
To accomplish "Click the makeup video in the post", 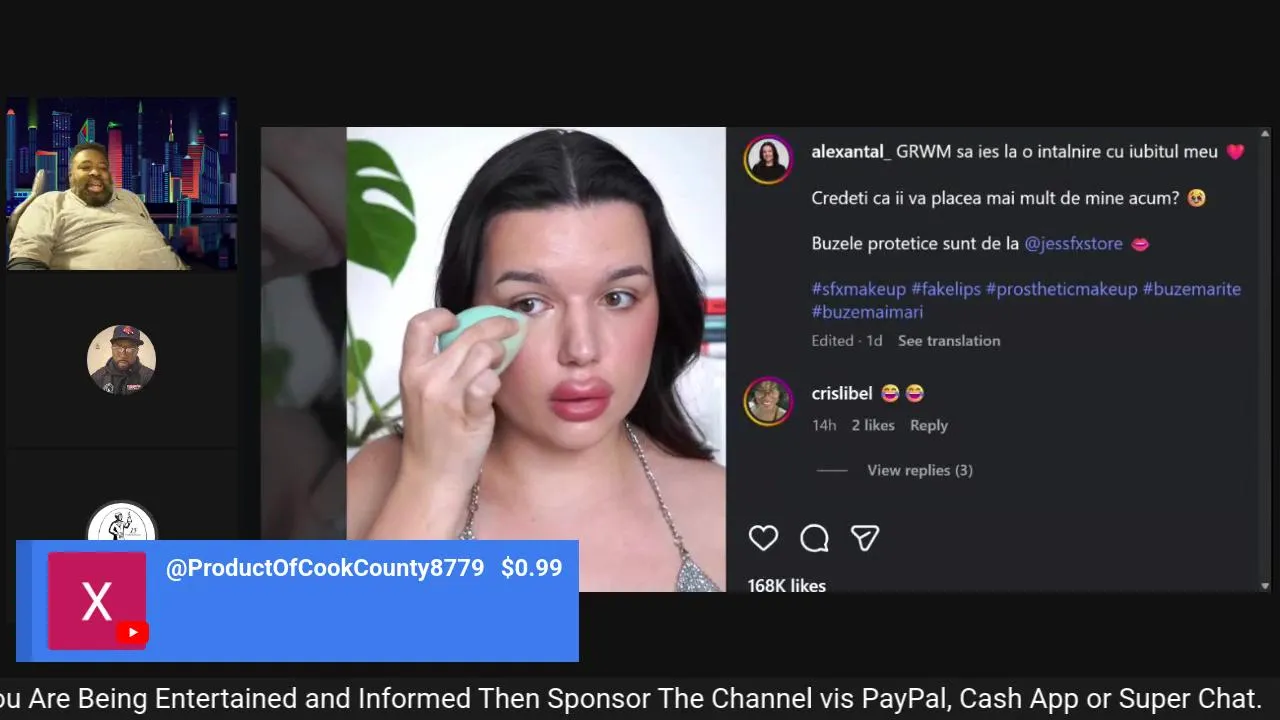I will point(536,359).
